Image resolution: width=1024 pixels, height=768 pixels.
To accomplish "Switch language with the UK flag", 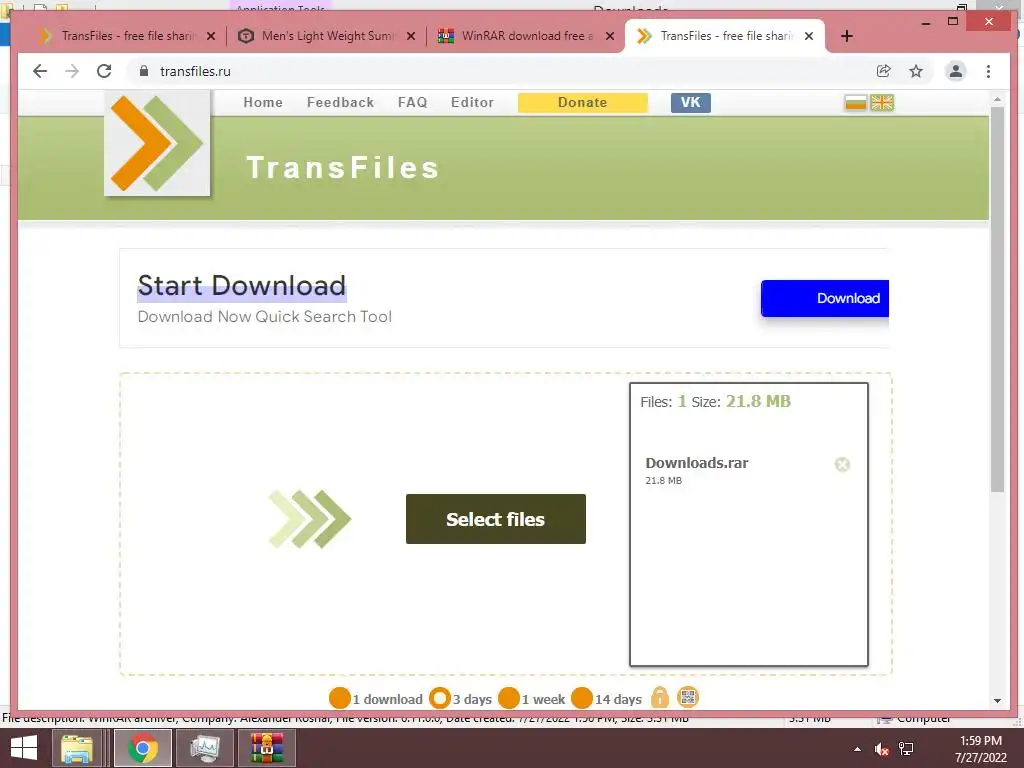I will 882,103.
